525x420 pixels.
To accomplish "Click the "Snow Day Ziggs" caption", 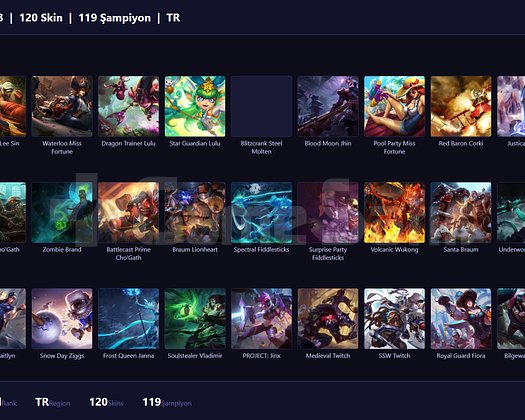I will tap(62, 356).
